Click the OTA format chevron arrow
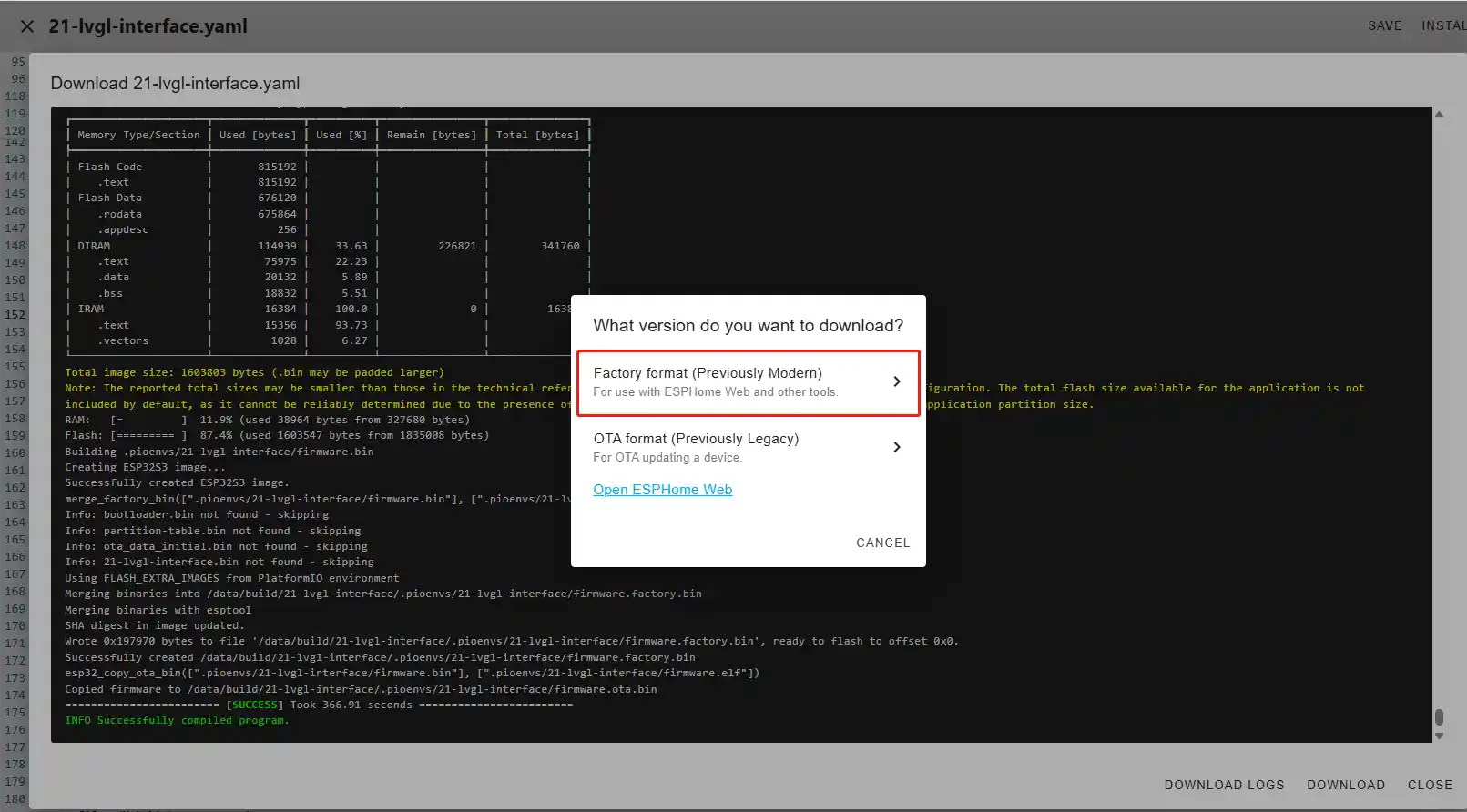Viewport: 1467px width, 812px height. click(x=896, y=447)
